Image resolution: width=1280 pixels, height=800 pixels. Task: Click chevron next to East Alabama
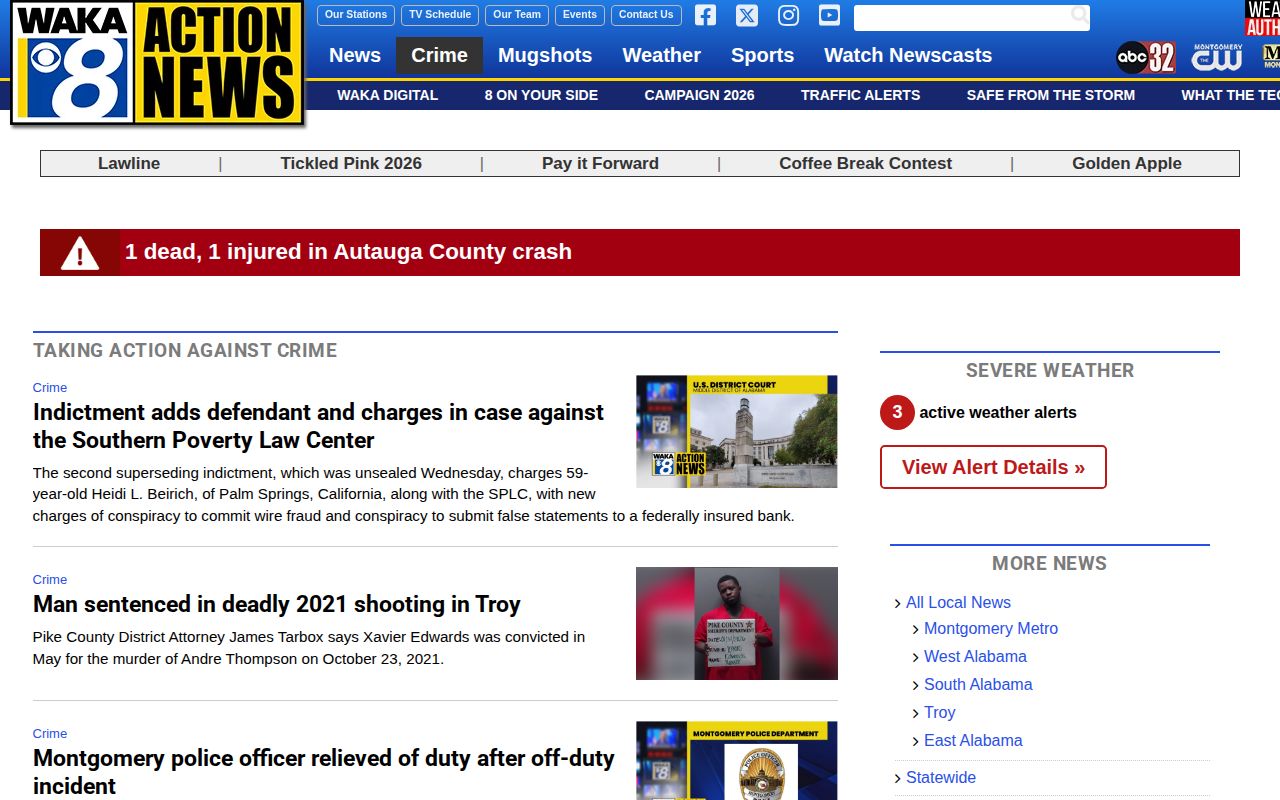click(x=916, y=741)
